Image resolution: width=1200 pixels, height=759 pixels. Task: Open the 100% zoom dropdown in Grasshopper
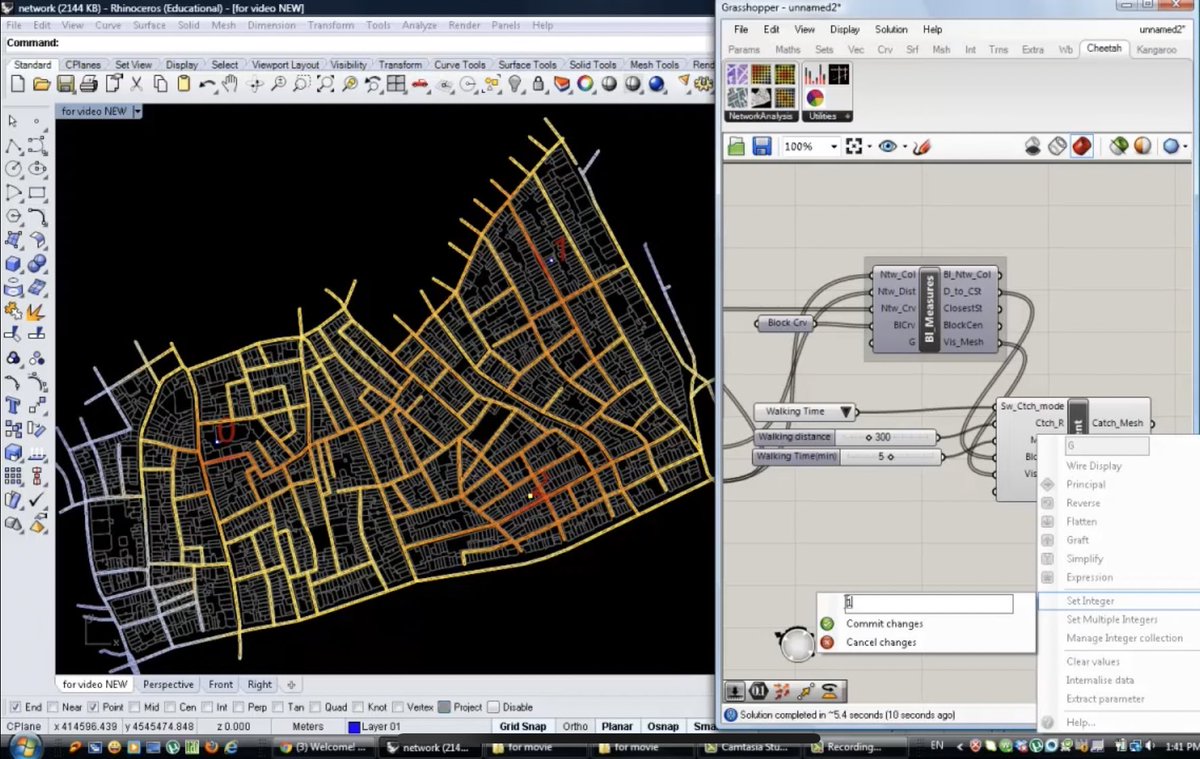coord(833,147)
